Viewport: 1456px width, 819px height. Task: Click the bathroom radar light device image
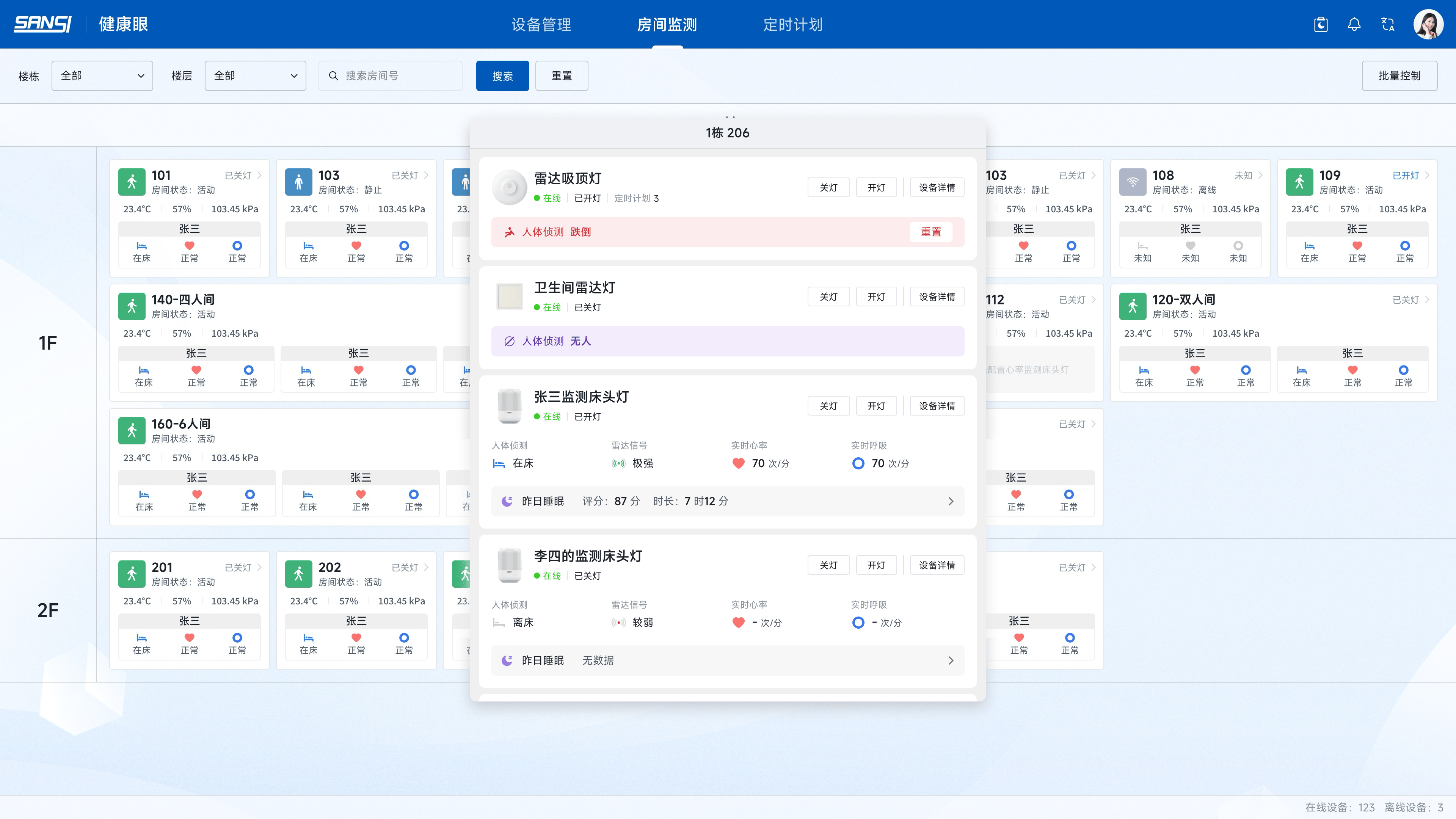pos(509,296)
